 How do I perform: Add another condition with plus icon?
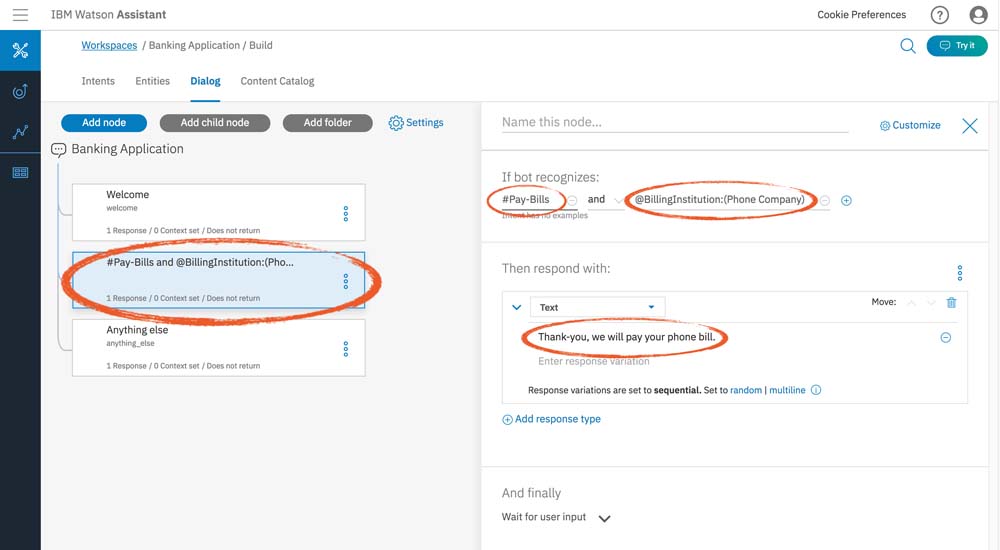coord(846,201)
